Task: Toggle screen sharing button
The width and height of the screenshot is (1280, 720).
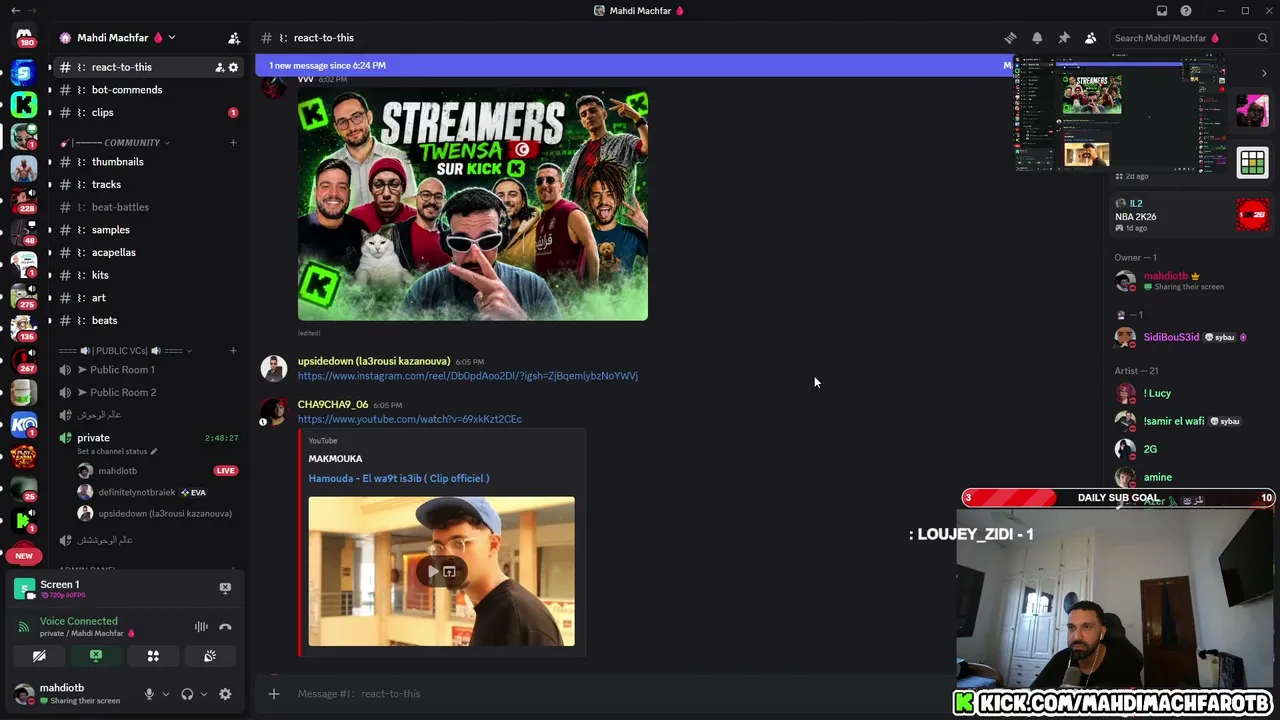Action: (x=96, y=656)
